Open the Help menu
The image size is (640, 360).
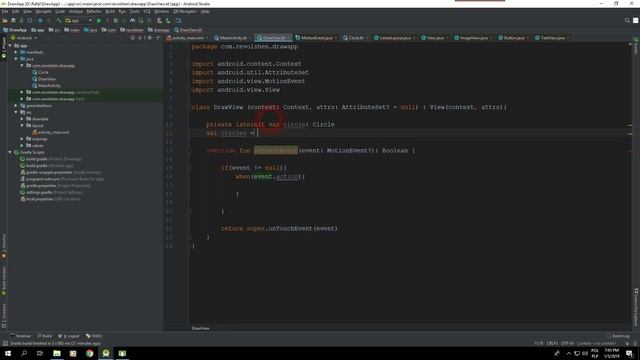[x=205, y=11]
